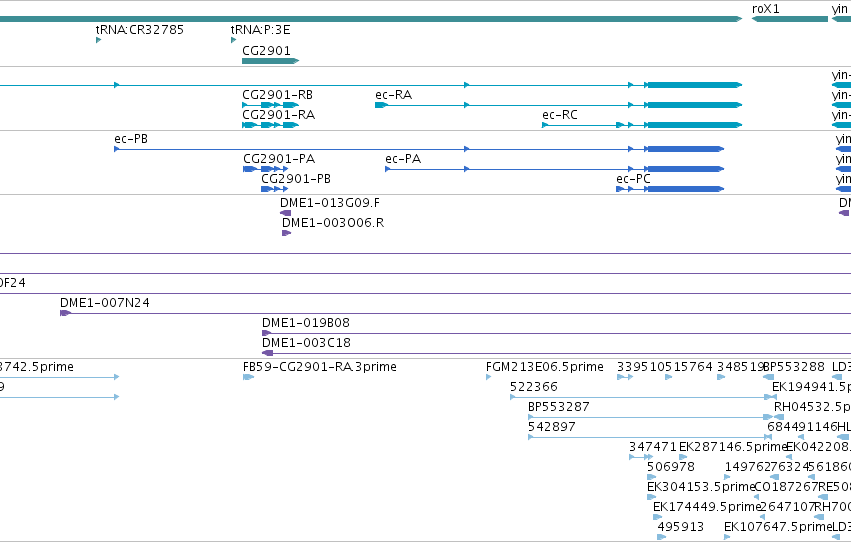Select the CG2901-PA protein glyph
Screen dimensions: 851x542
[x=265, y=169]
